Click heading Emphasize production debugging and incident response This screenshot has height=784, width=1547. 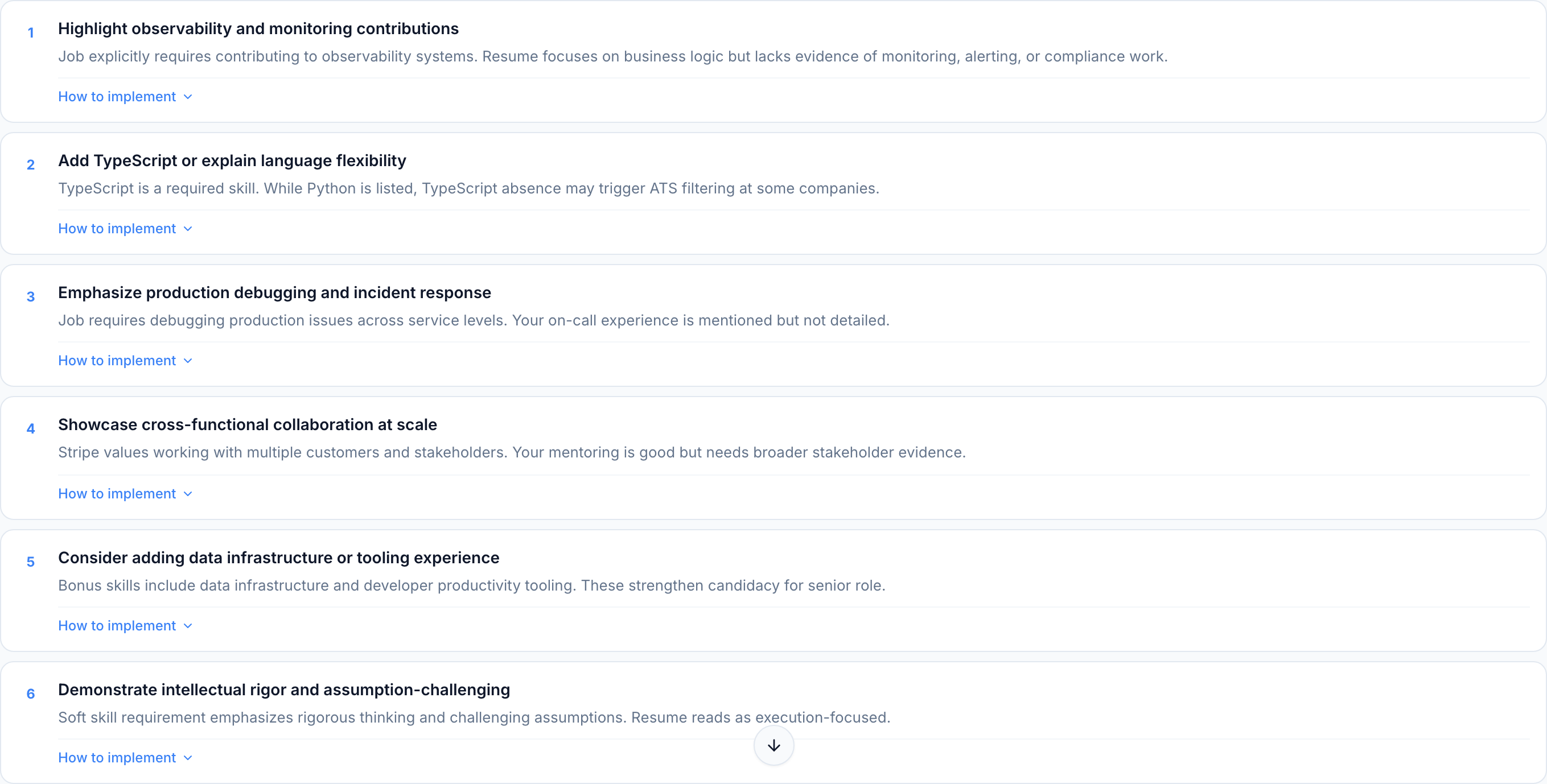point(274,293)
